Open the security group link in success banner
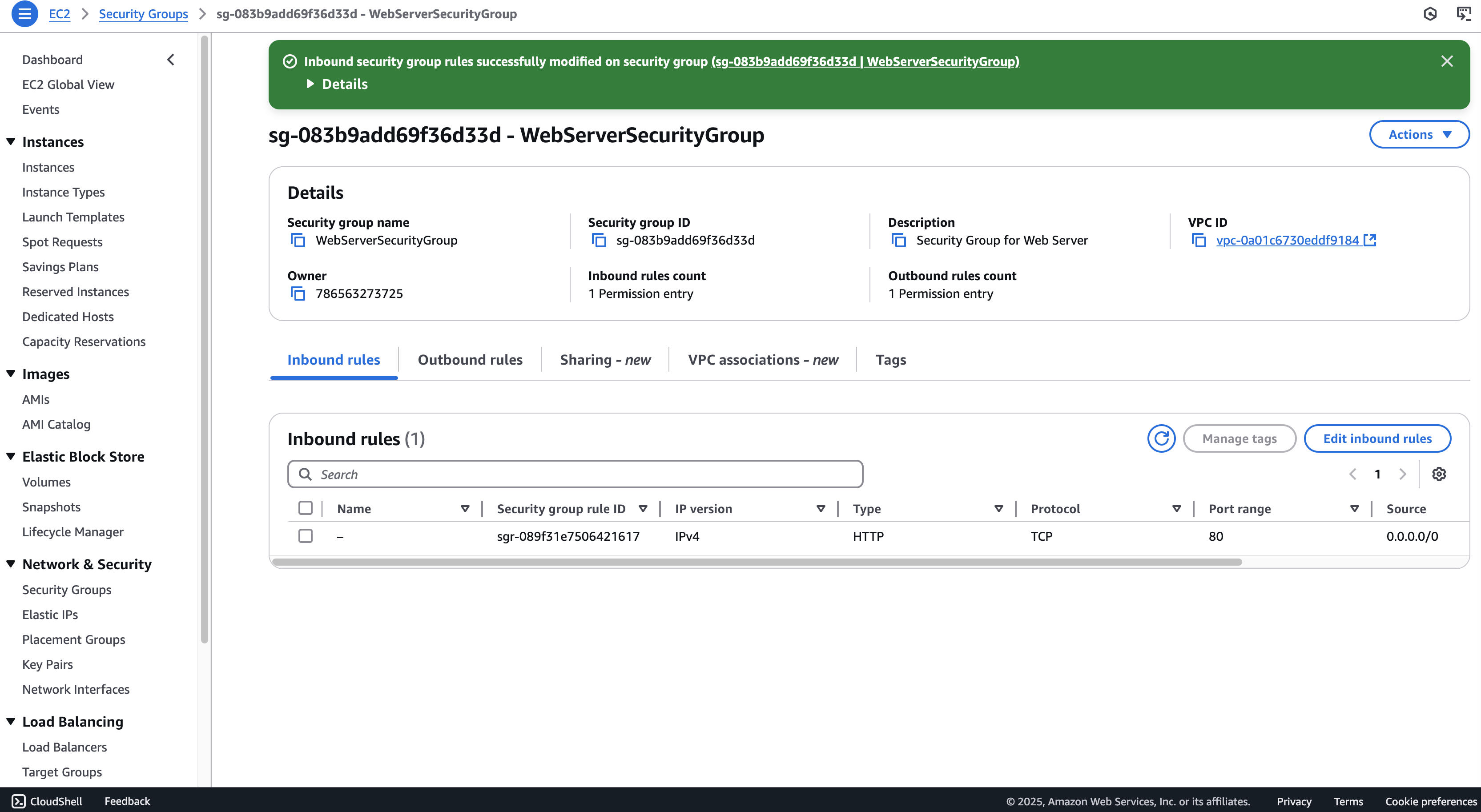Image resolution: width=1481 pixels, height=812 pixels. (x=865, y=61)
